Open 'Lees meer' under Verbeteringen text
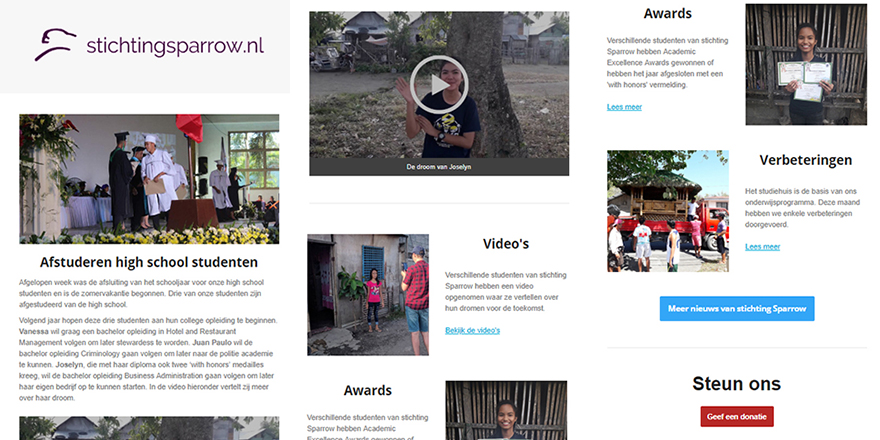The width and height of the screenshot is (880, 440). pyautogui.click(x=762, y=246)
